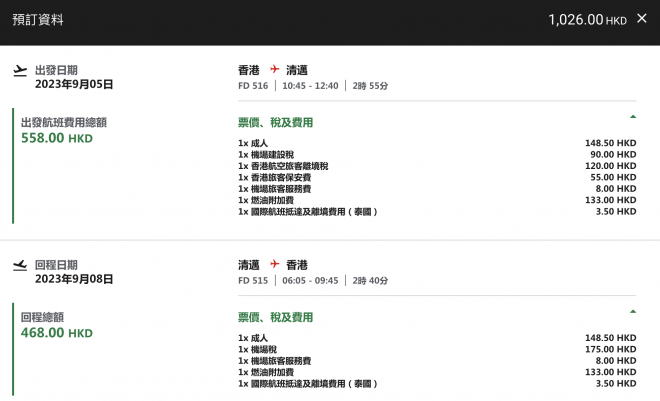Click the FD 515 flight number

pos(252,281)
